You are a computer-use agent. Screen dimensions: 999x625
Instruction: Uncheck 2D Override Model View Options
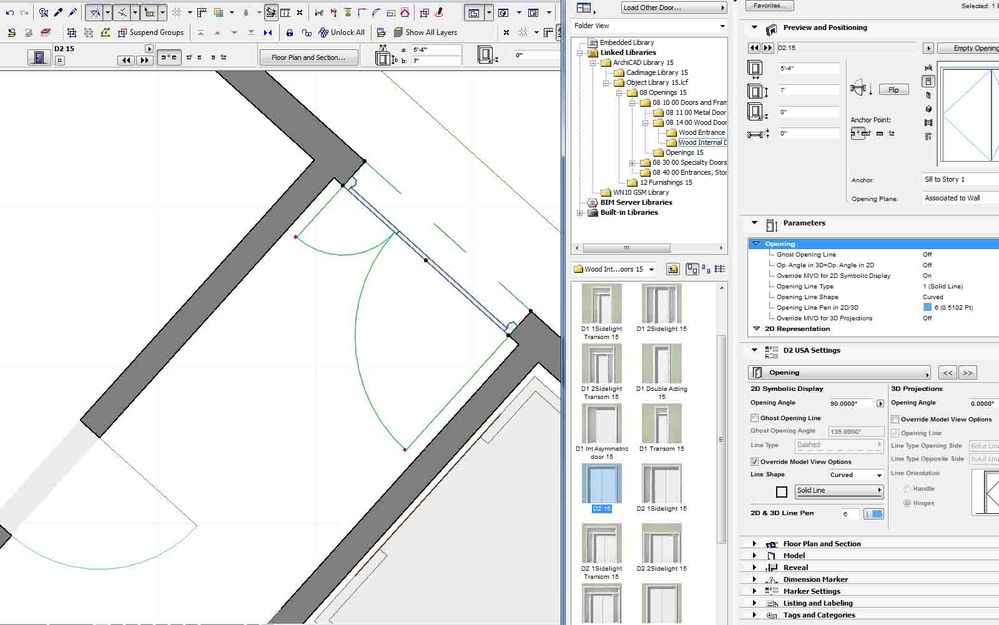click(754, 461)
